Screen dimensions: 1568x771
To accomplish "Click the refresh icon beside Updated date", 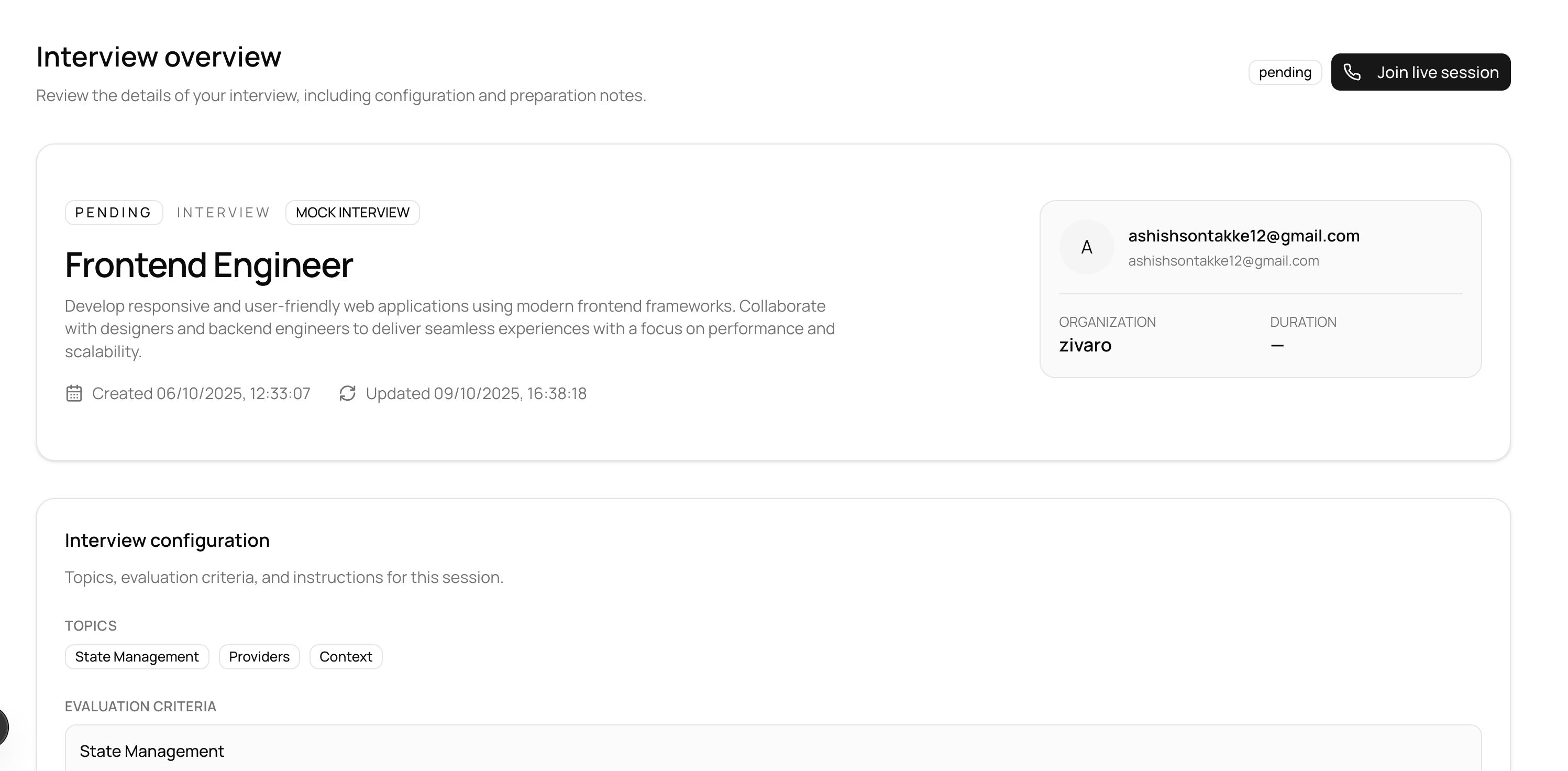I will 347,393.
